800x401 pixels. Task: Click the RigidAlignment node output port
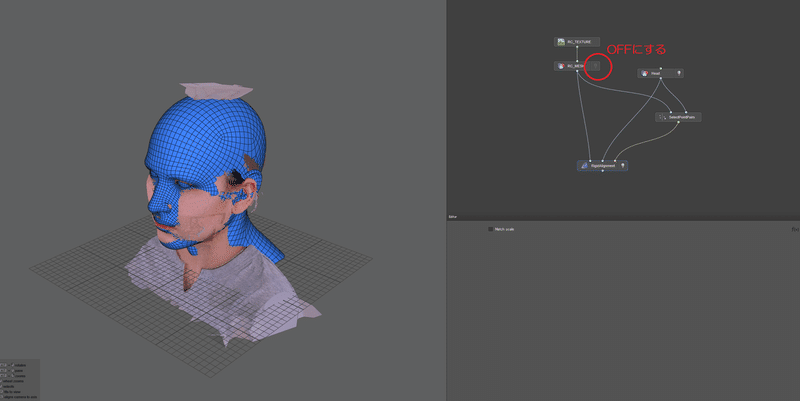(x=603, y=171)
